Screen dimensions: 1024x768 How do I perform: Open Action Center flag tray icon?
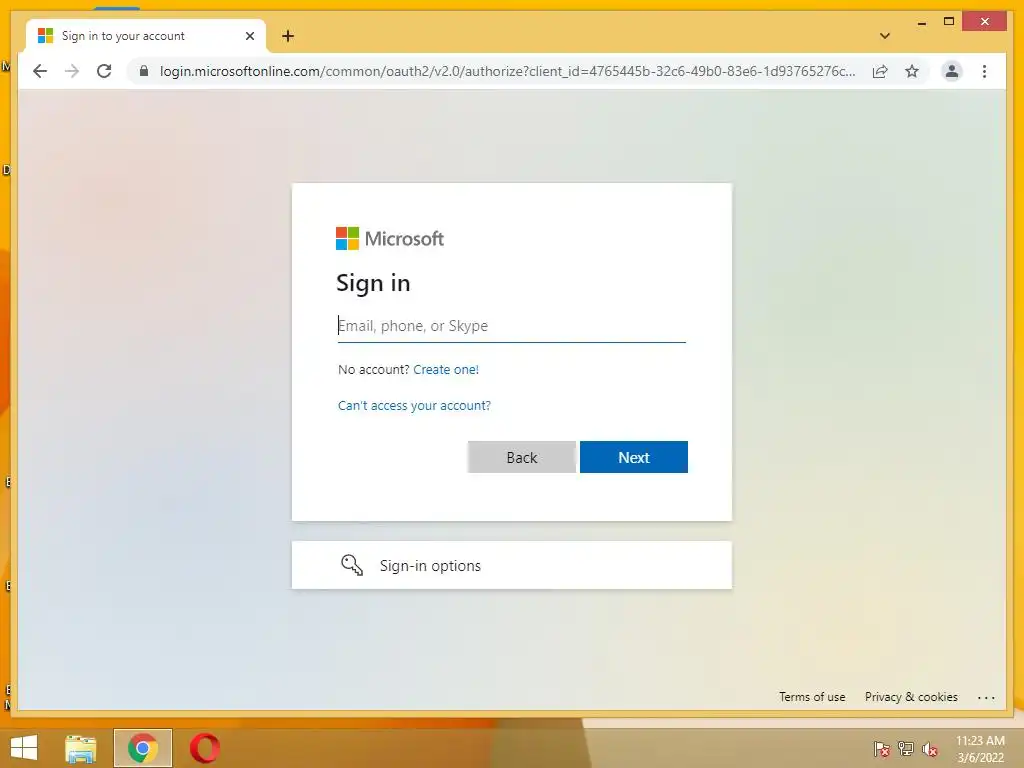pyautogui.click(x=882, y=749)
